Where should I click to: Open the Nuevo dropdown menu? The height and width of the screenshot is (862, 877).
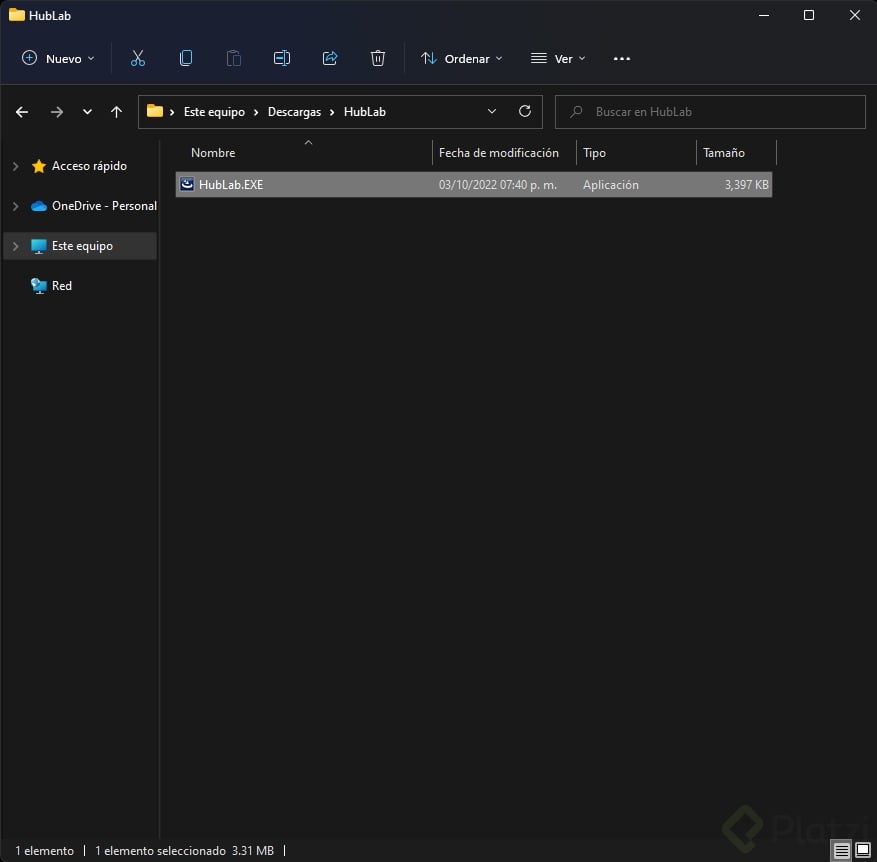(x=58, y=59)
